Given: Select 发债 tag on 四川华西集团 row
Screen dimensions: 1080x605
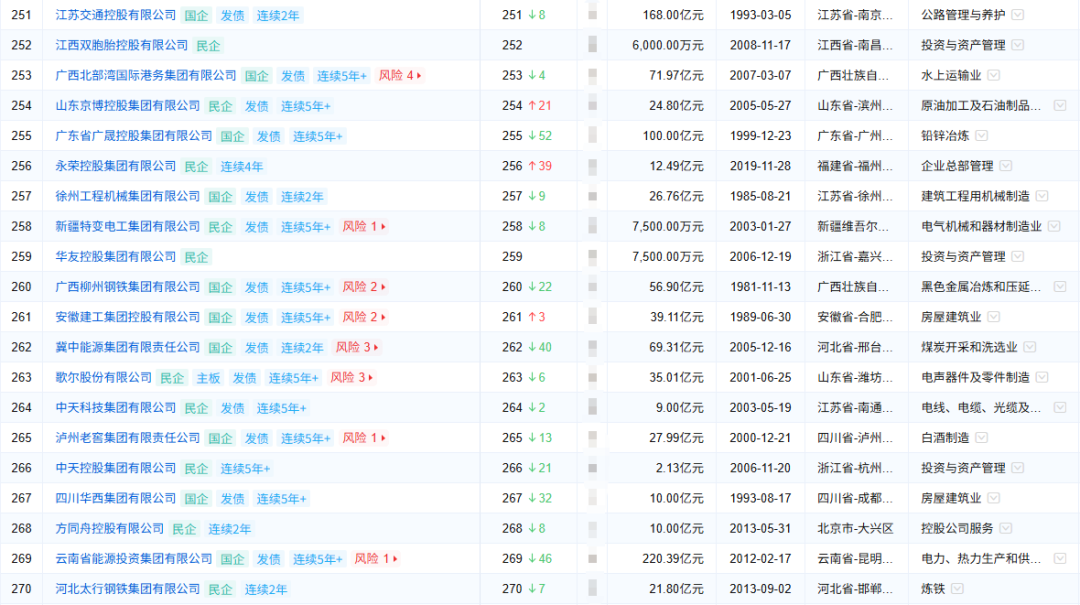Looking at the screenshot, I should (x=232, y=499).
